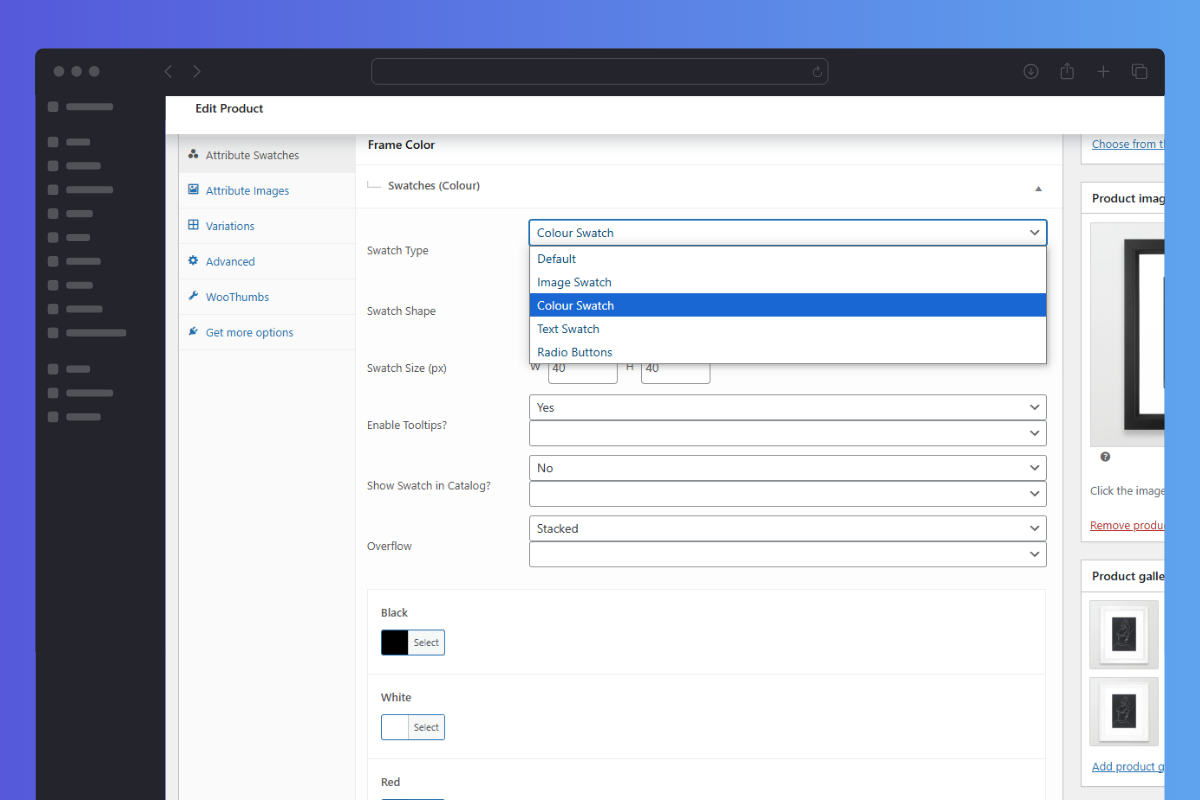The height and width of the screenshot is (800, 1200).
Task: Click the Attribute Images picture icon
Action: coord(193,190)
